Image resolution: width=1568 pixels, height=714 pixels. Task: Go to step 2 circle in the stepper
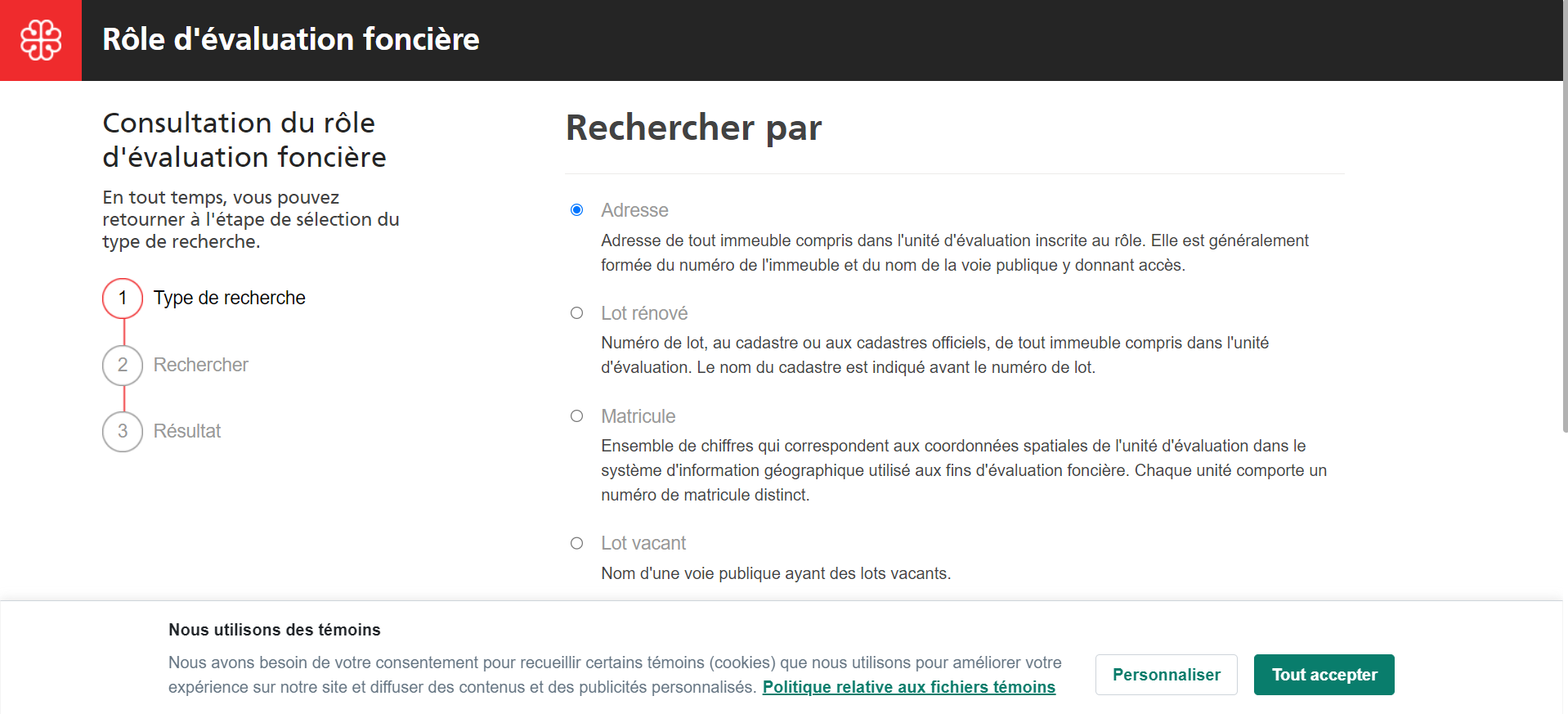coord(123,365)
